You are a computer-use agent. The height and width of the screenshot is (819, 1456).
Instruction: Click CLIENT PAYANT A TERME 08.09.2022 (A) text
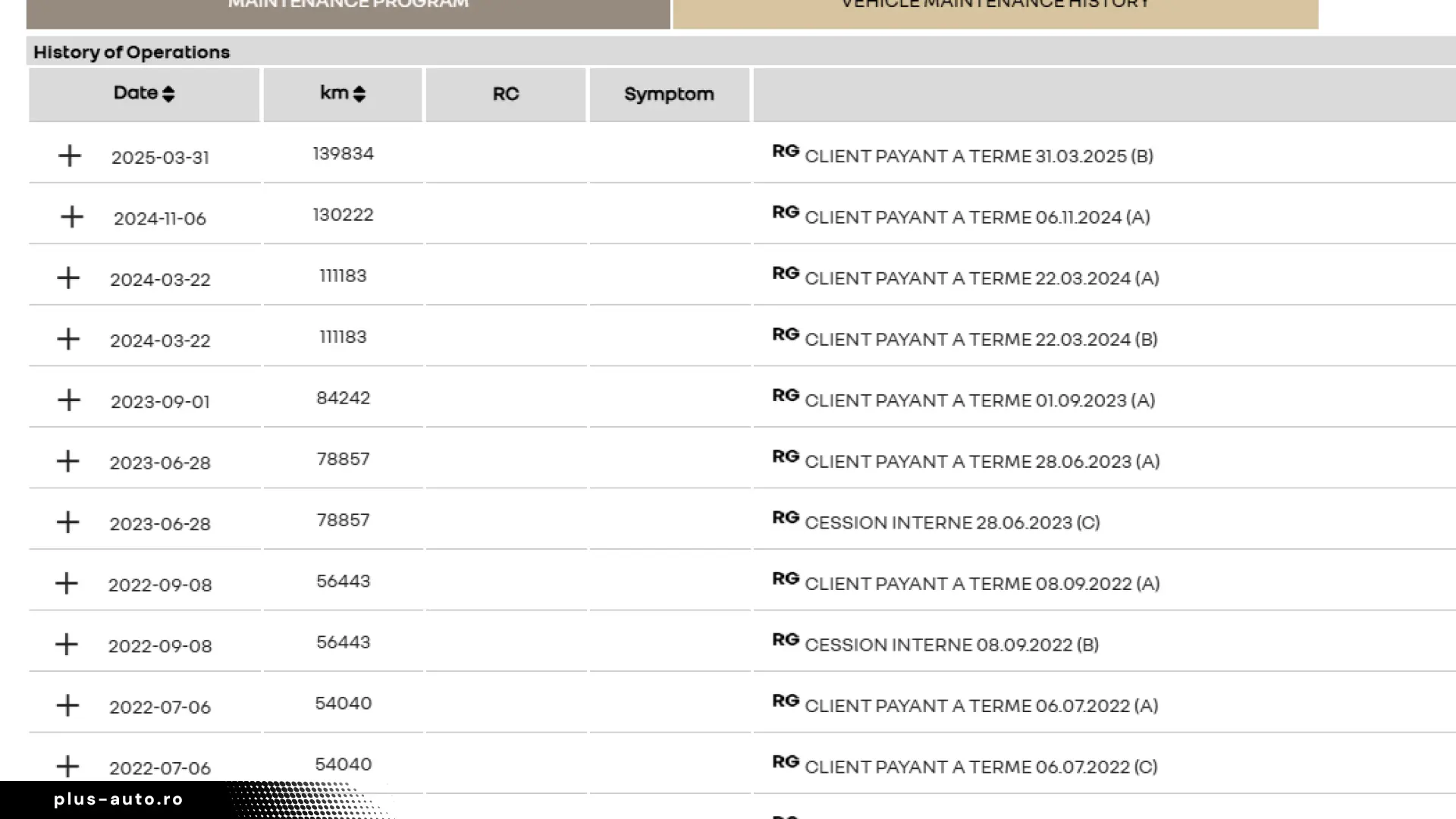pyautogui.click(x=982, y=584)
